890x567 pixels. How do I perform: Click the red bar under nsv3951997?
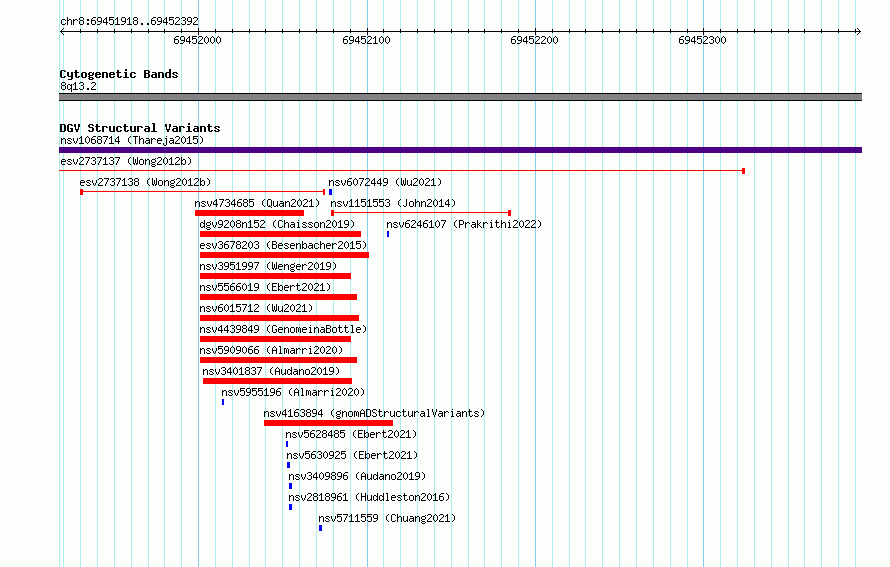click(x=275, y=276)
